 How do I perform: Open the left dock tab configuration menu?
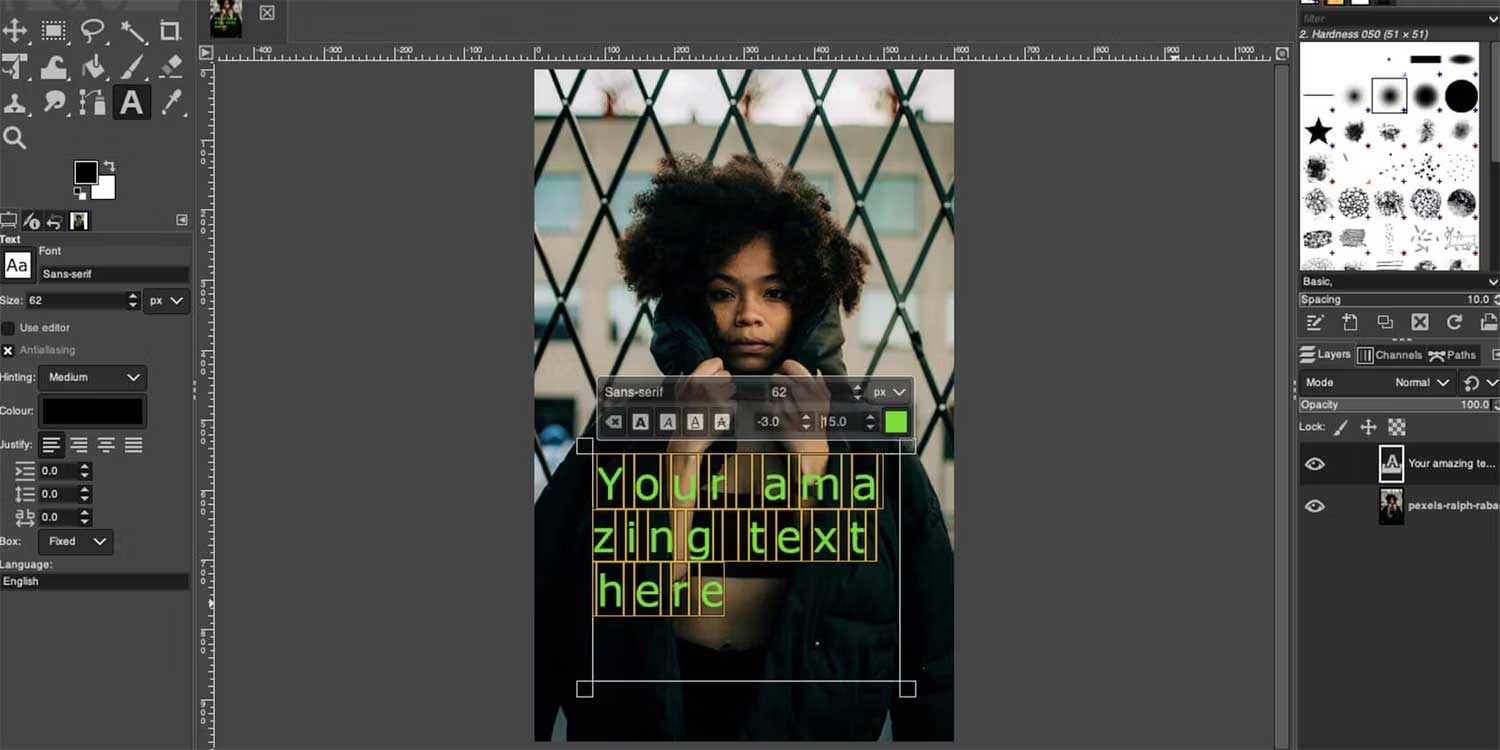pyautogui.click(x=182, y=220)
